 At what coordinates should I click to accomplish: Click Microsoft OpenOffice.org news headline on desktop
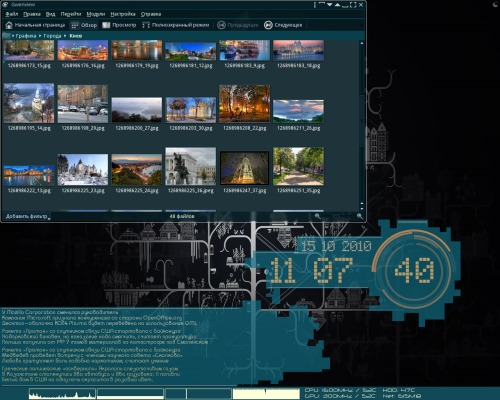(x=92, y=318)
